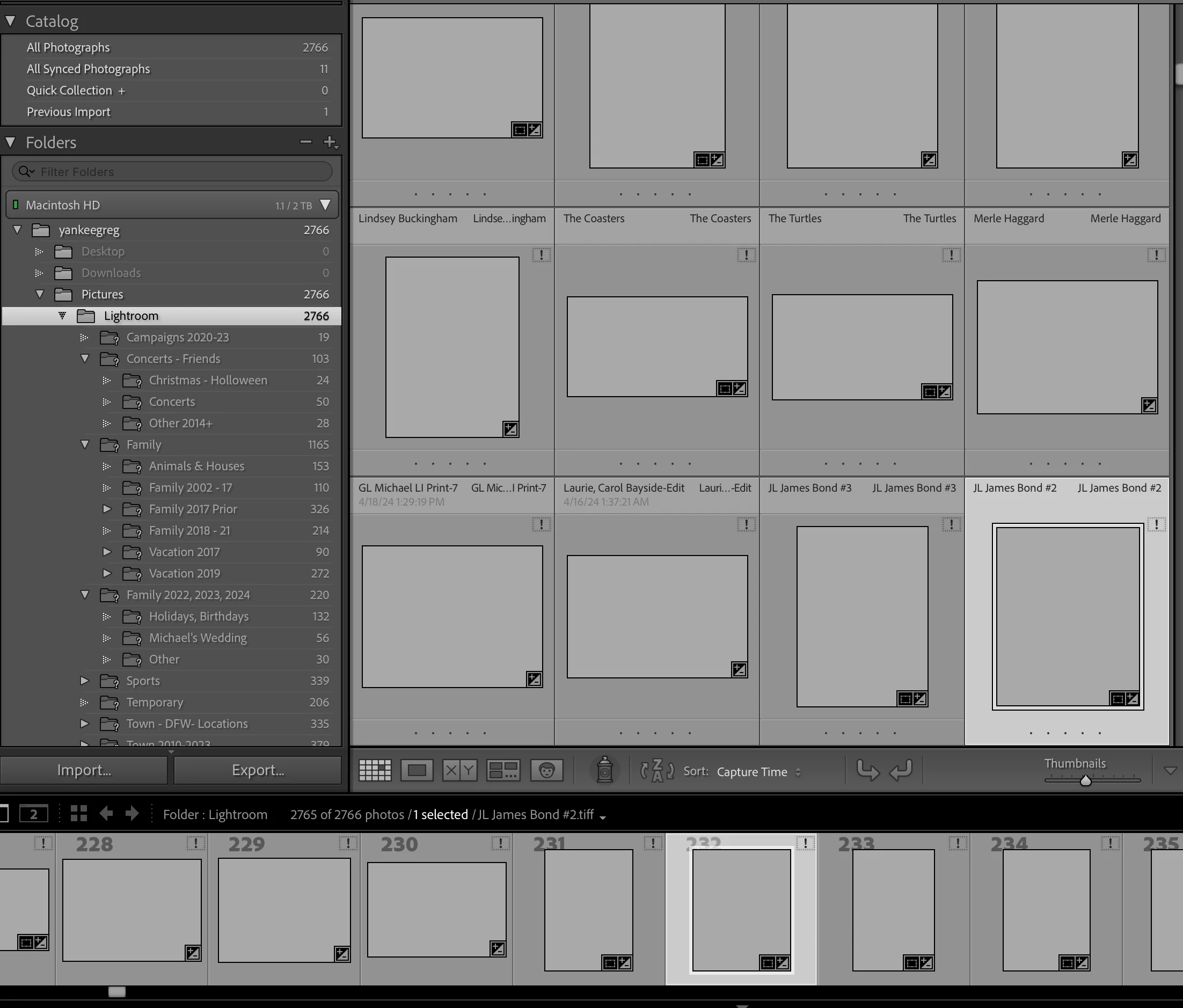
Task: Toggle second monitor window button
Action: [34, 814]
